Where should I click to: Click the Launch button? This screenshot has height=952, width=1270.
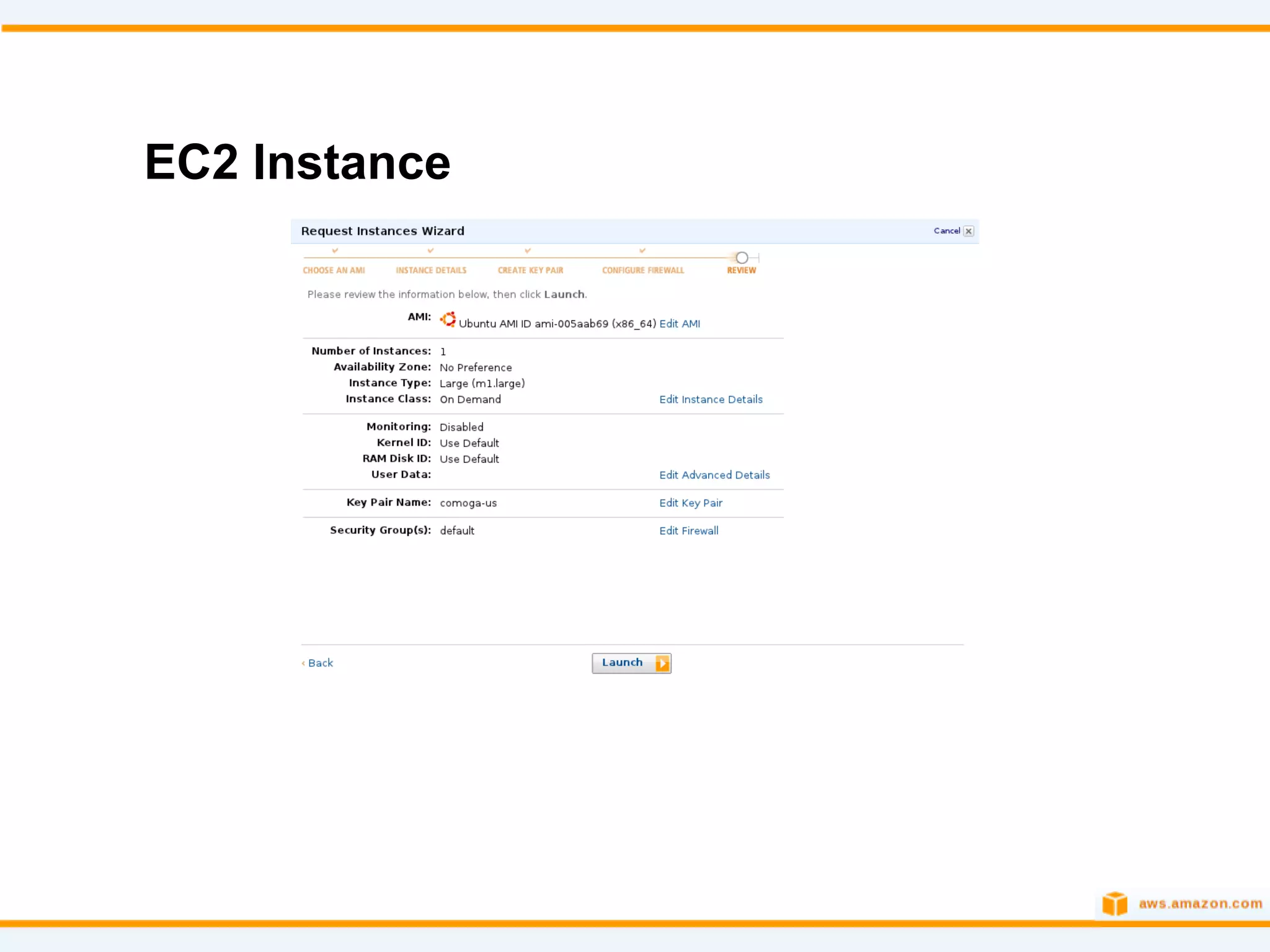click(623, 663)
